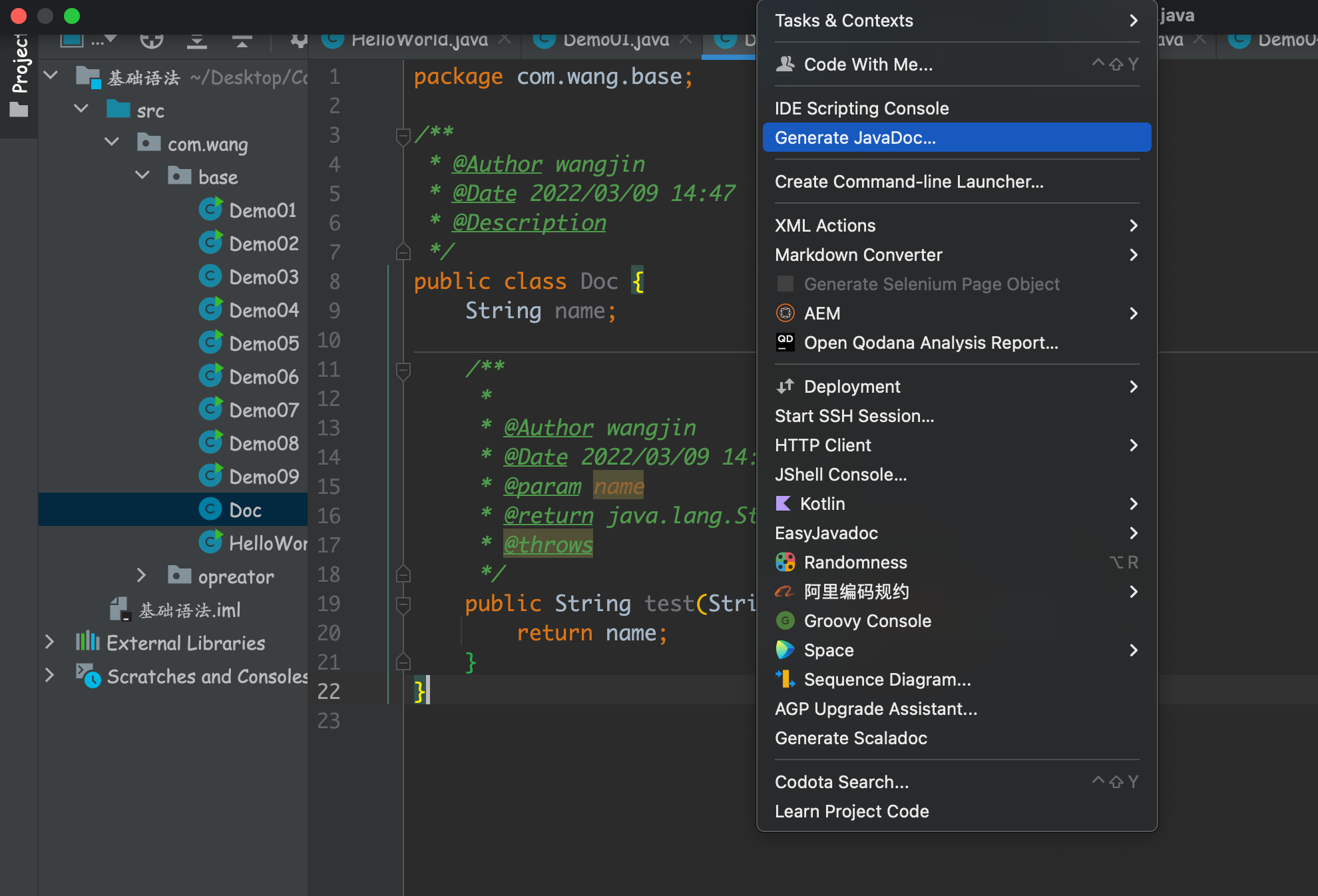Click the Expand All icon in Project toolbar

196,40
